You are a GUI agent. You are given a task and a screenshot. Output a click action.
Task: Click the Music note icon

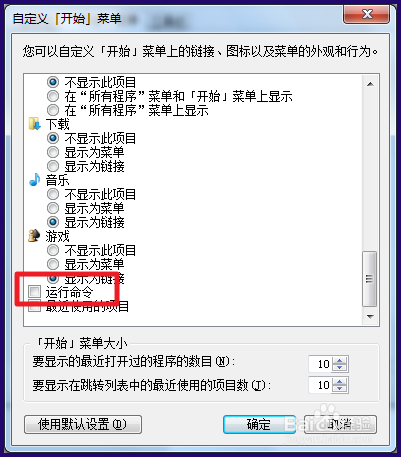pos(35,180)
